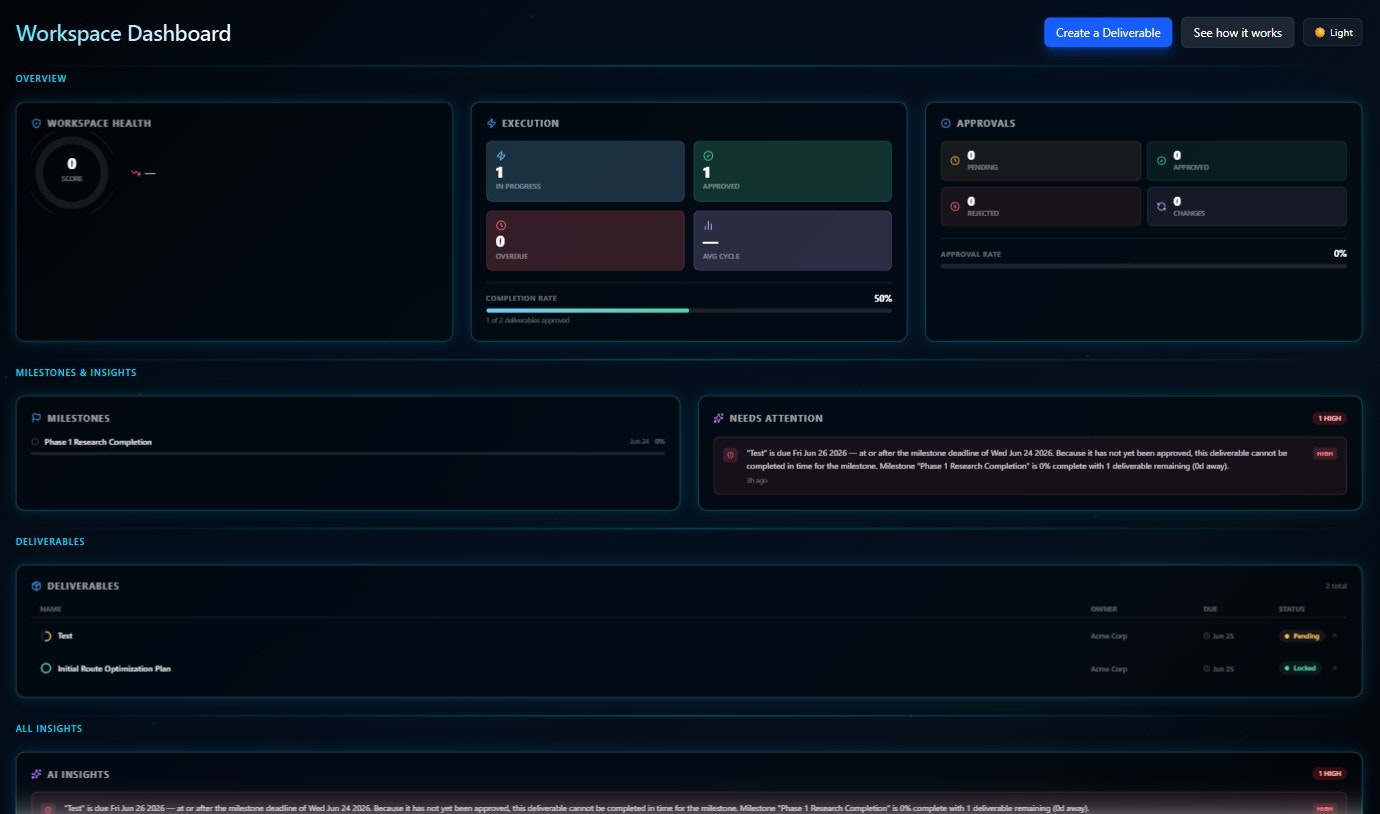Click the x-circle icon in Rejected tile
This screenshot has height=814, width=1380.
click(x=955, y=207)
